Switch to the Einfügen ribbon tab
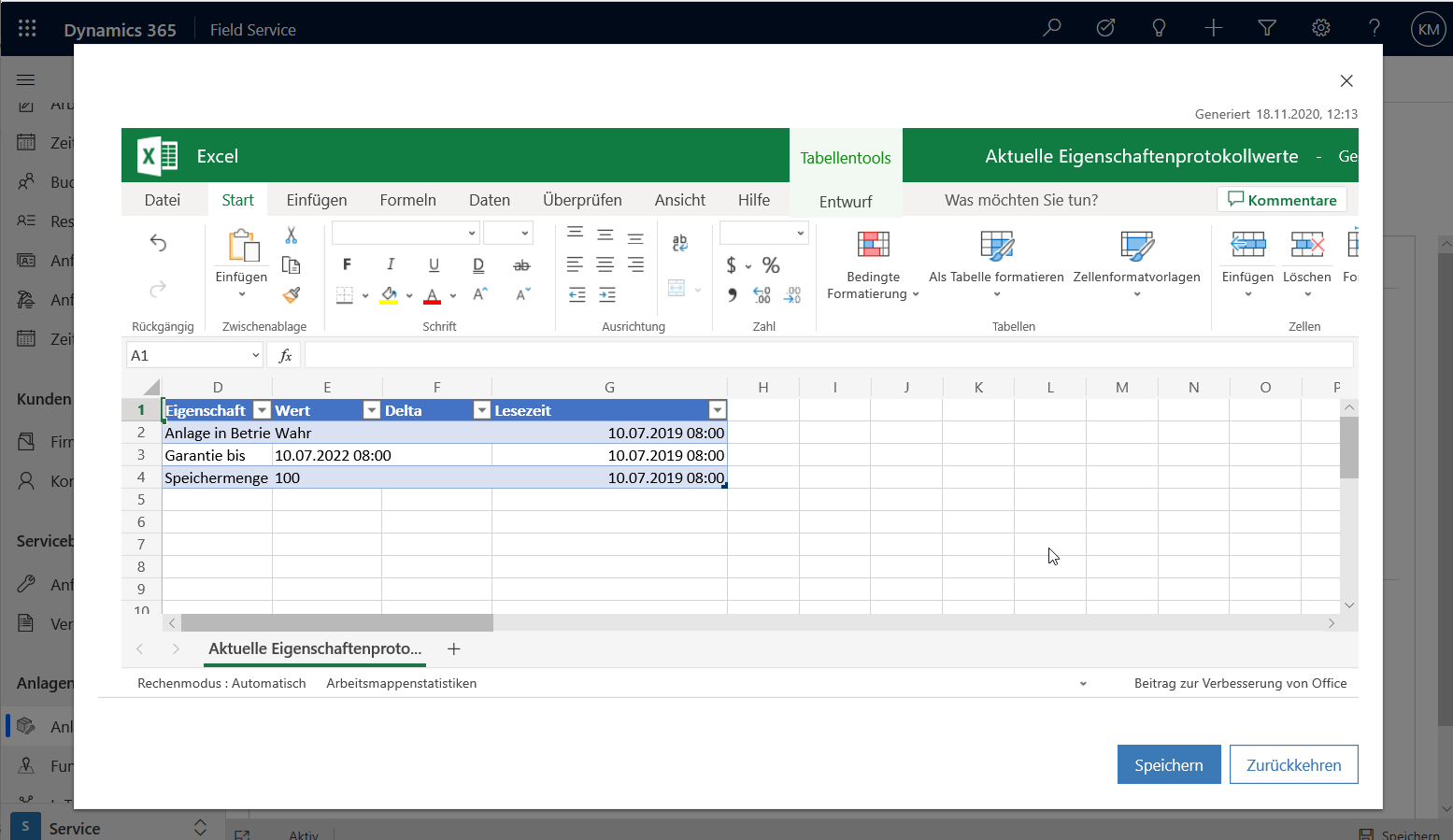This screenshot has width=1453, height=840. pyautogui.click(x=316, y=200)
